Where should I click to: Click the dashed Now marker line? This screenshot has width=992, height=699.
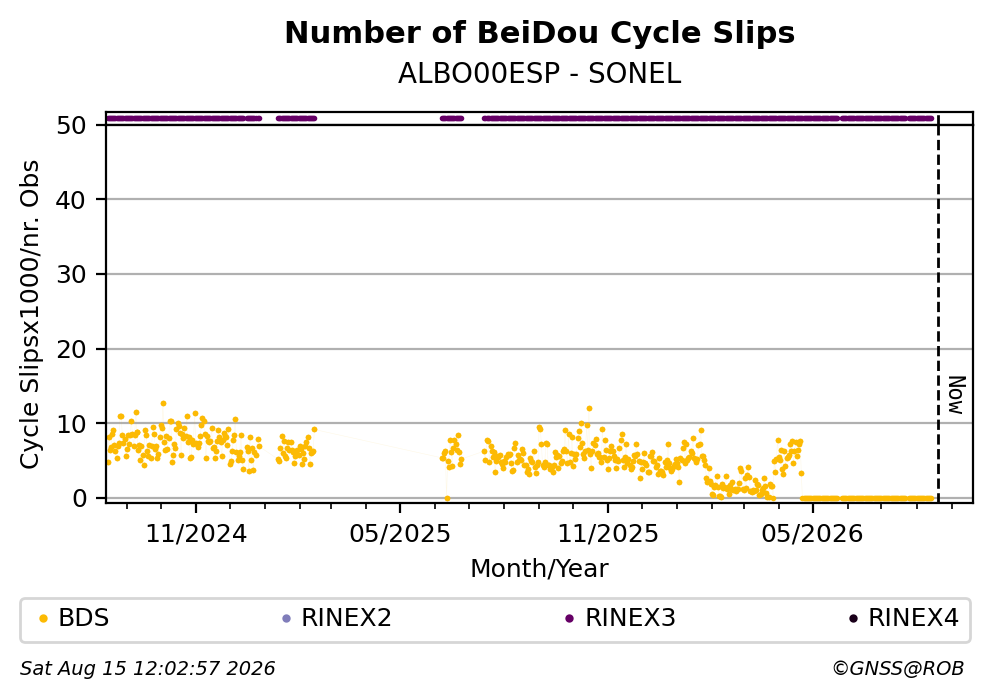pyautogui.click(x=938, y=310)
